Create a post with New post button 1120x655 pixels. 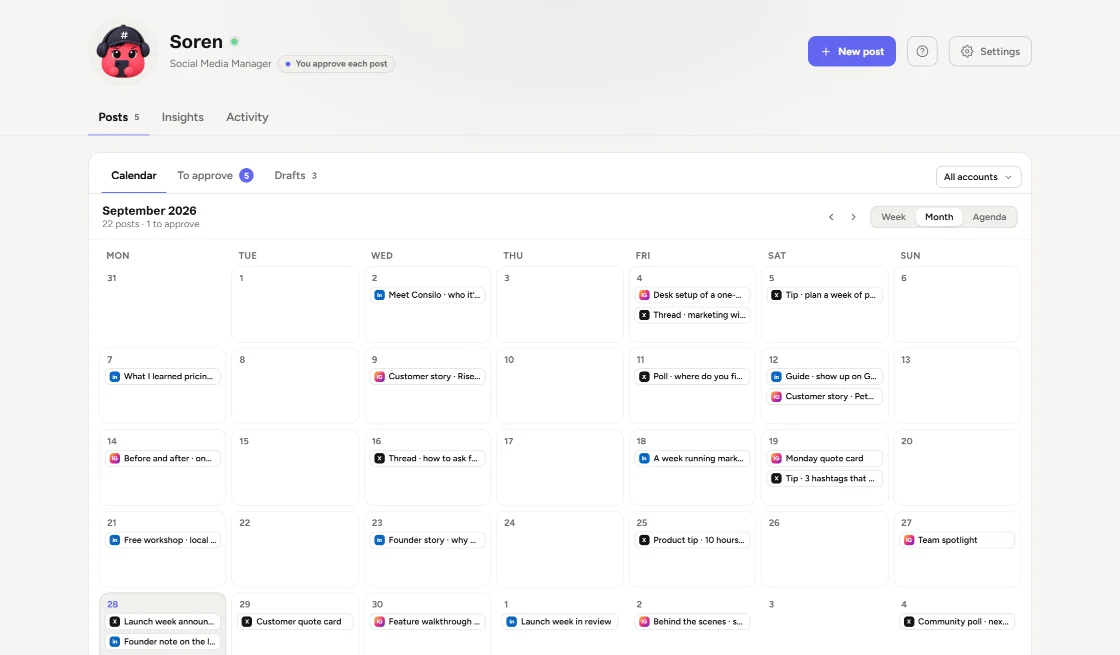(x=851, y=51)
